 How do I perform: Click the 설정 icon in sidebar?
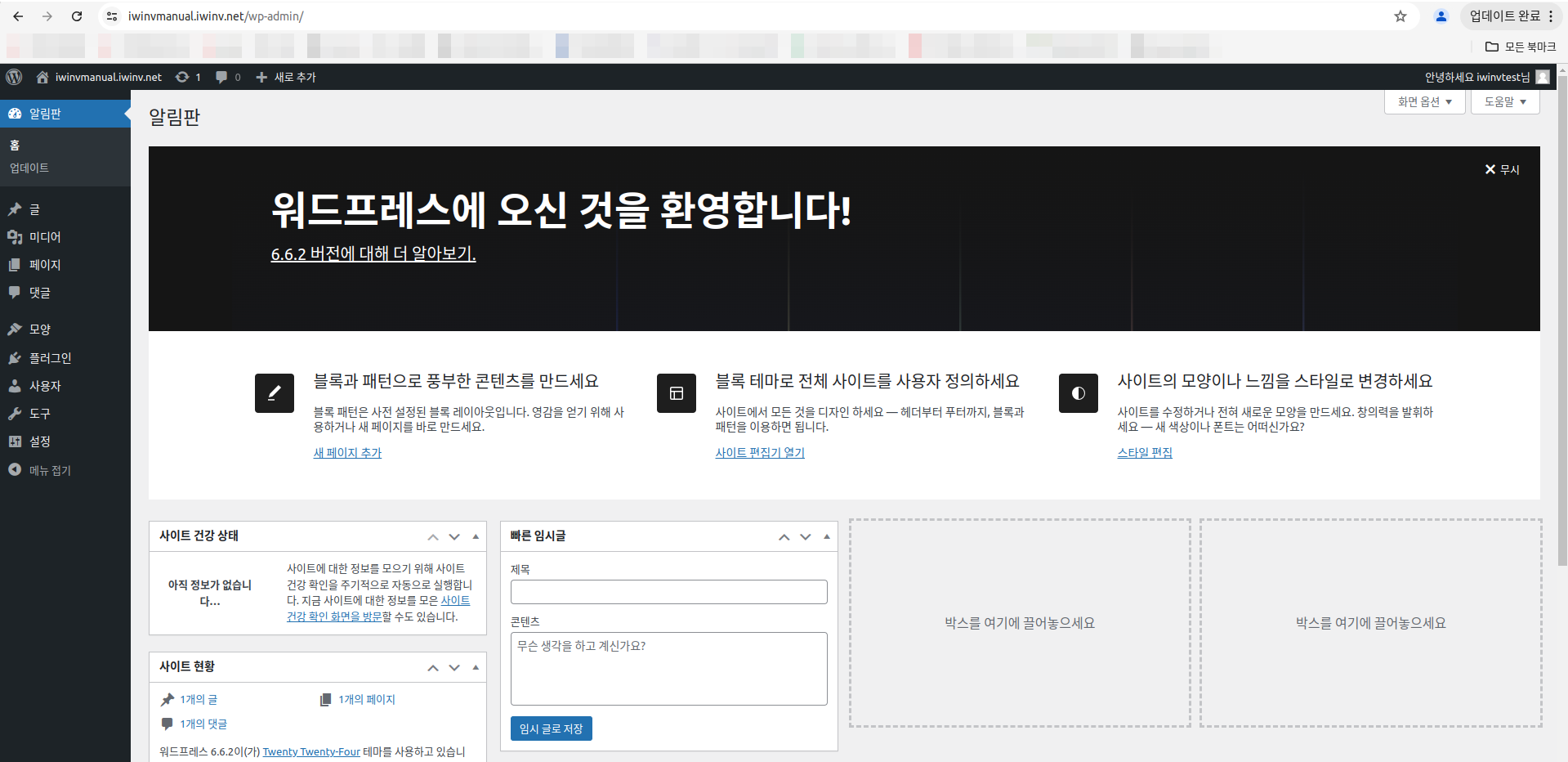(15, 442)
